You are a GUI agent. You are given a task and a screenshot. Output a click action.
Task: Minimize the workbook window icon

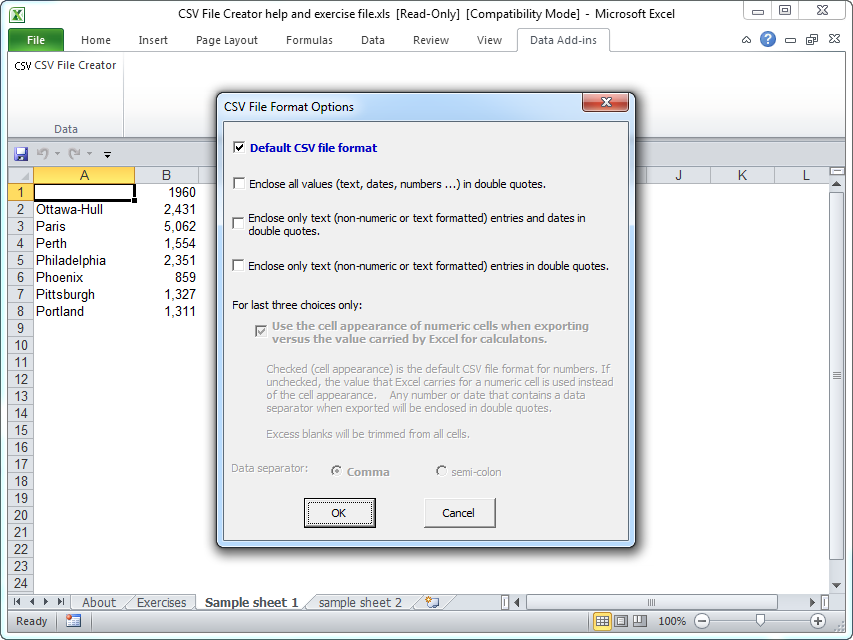pyautogui.click(x=790, y=40)
